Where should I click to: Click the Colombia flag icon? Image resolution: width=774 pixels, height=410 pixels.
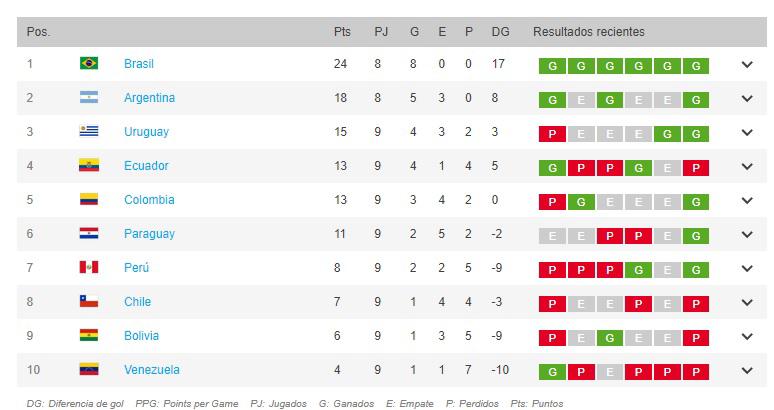click(88, 200)
